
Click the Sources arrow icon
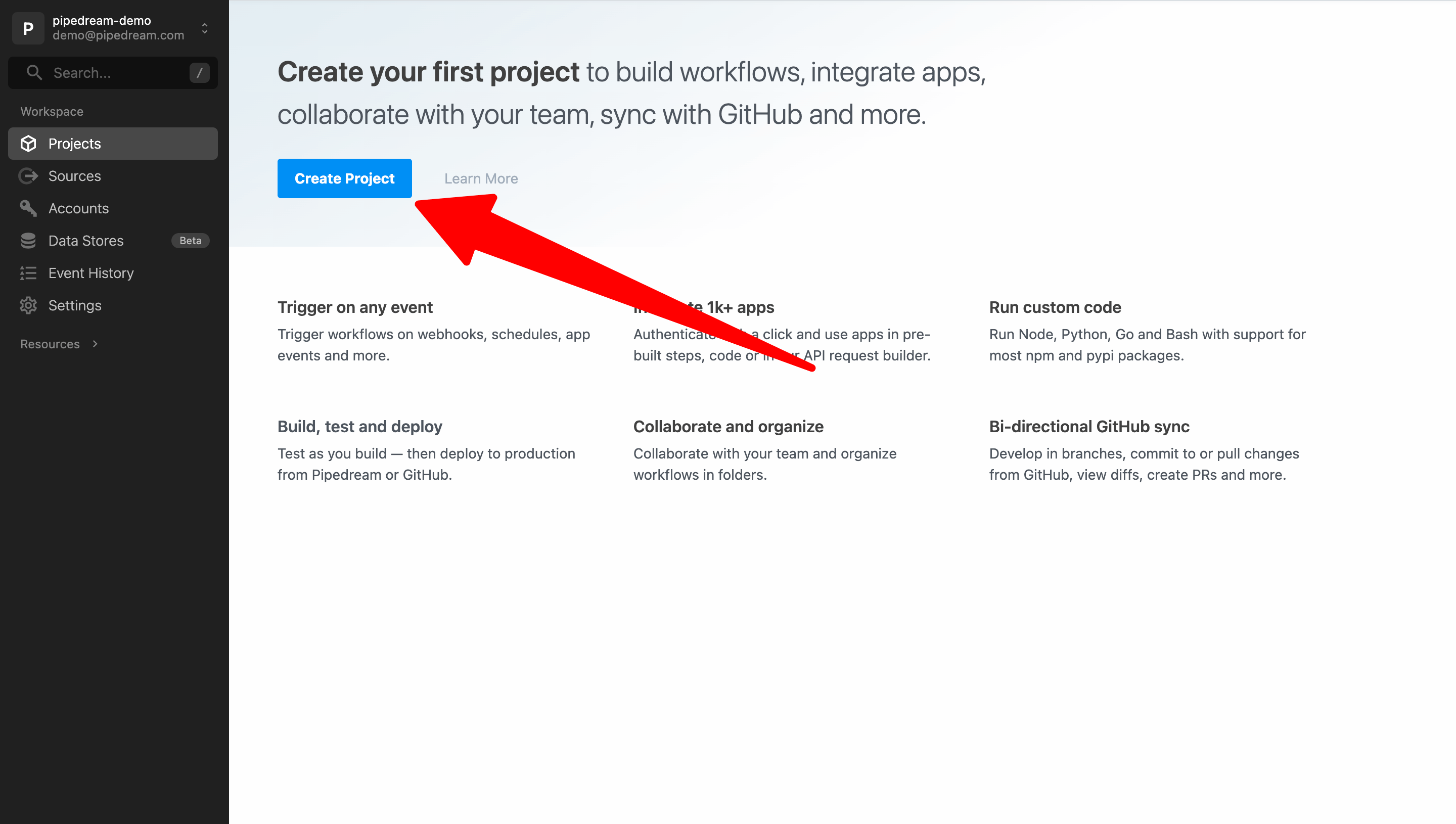click(28, 176)
